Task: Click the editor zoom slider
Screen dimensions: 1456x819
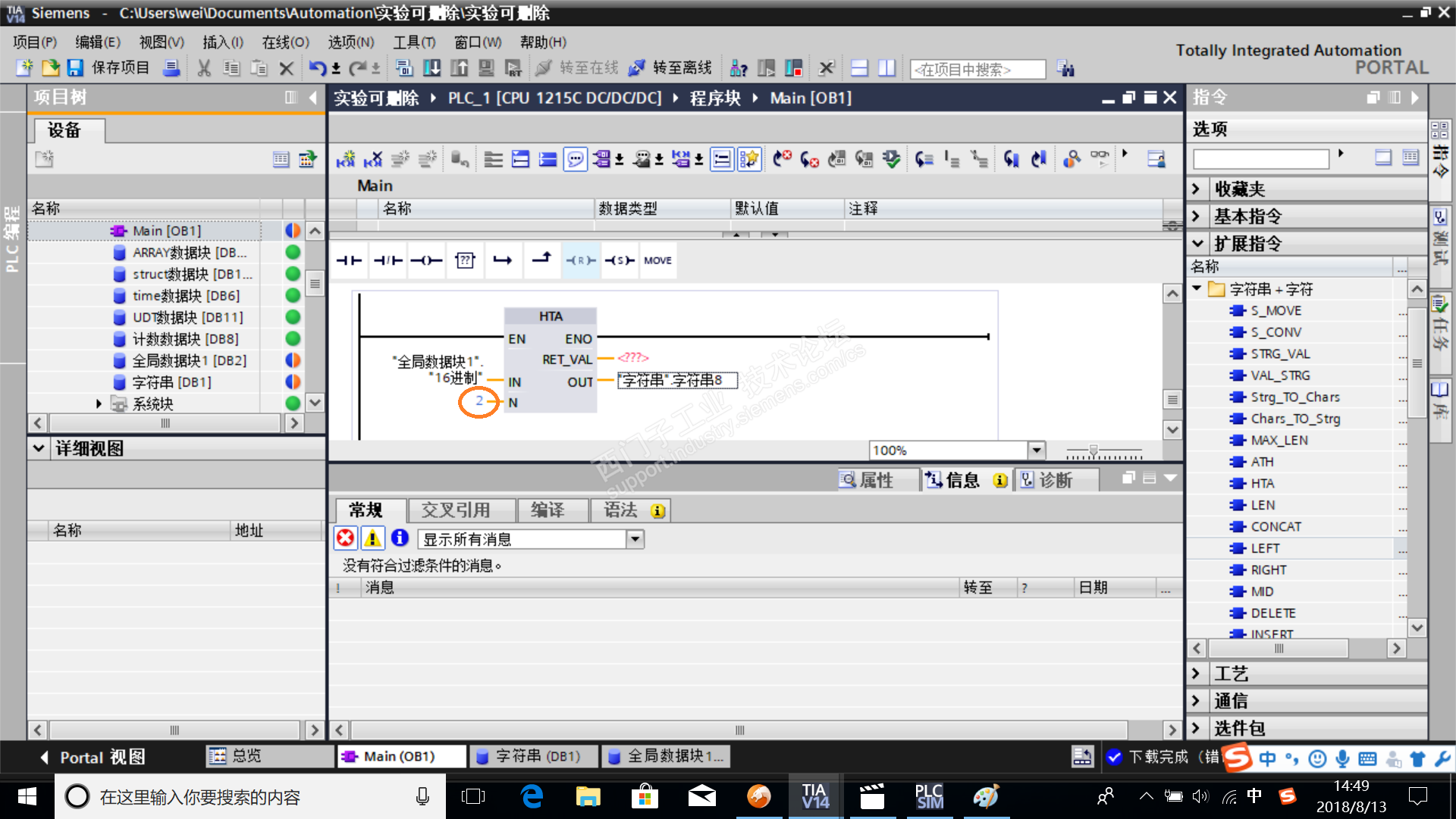Action: point(1094,451)
